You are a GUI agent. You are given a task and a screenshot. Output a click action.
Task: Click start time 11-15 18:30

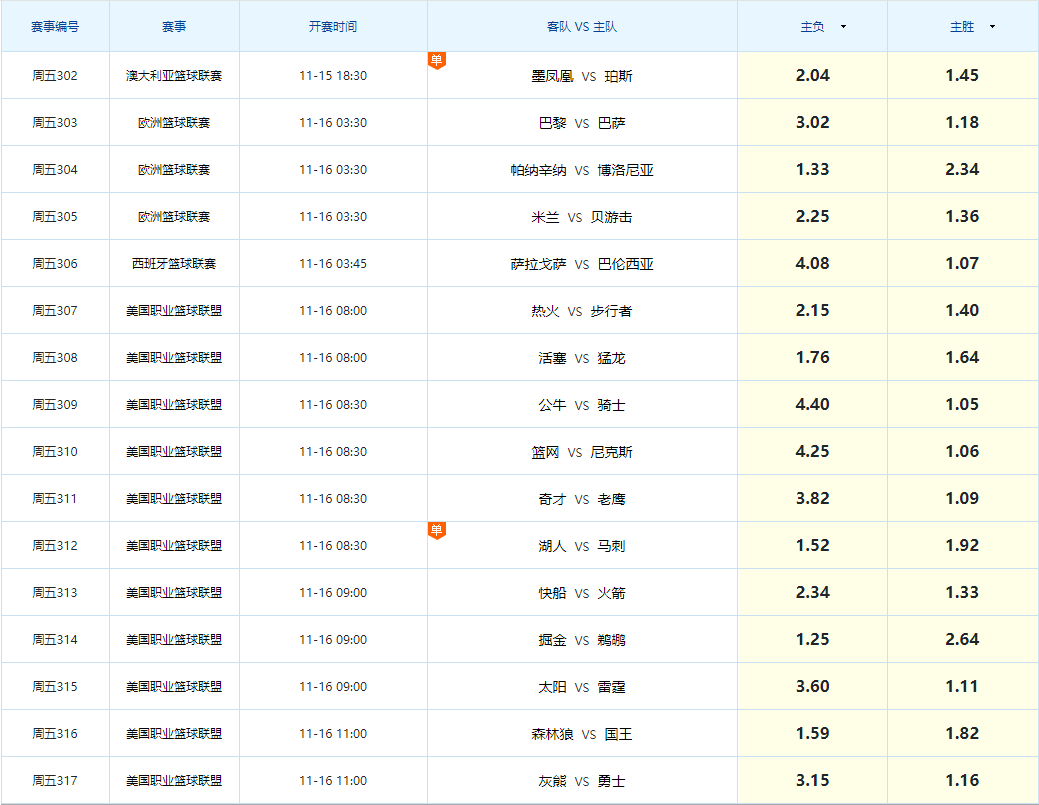[x=333, y=76]
